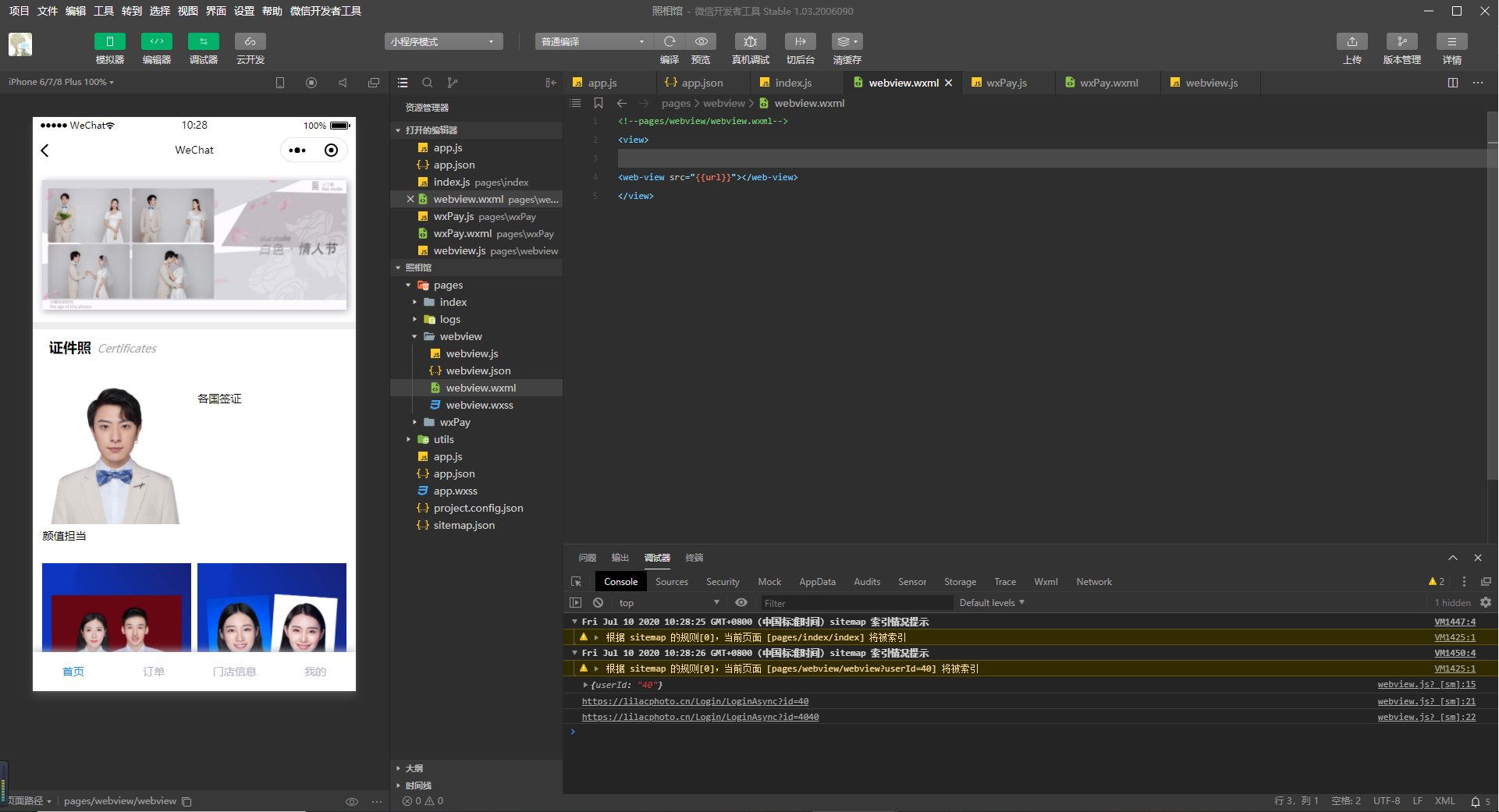
Task: Open the LoginAsync?id=4040 console link
Action: click(700, 718)
